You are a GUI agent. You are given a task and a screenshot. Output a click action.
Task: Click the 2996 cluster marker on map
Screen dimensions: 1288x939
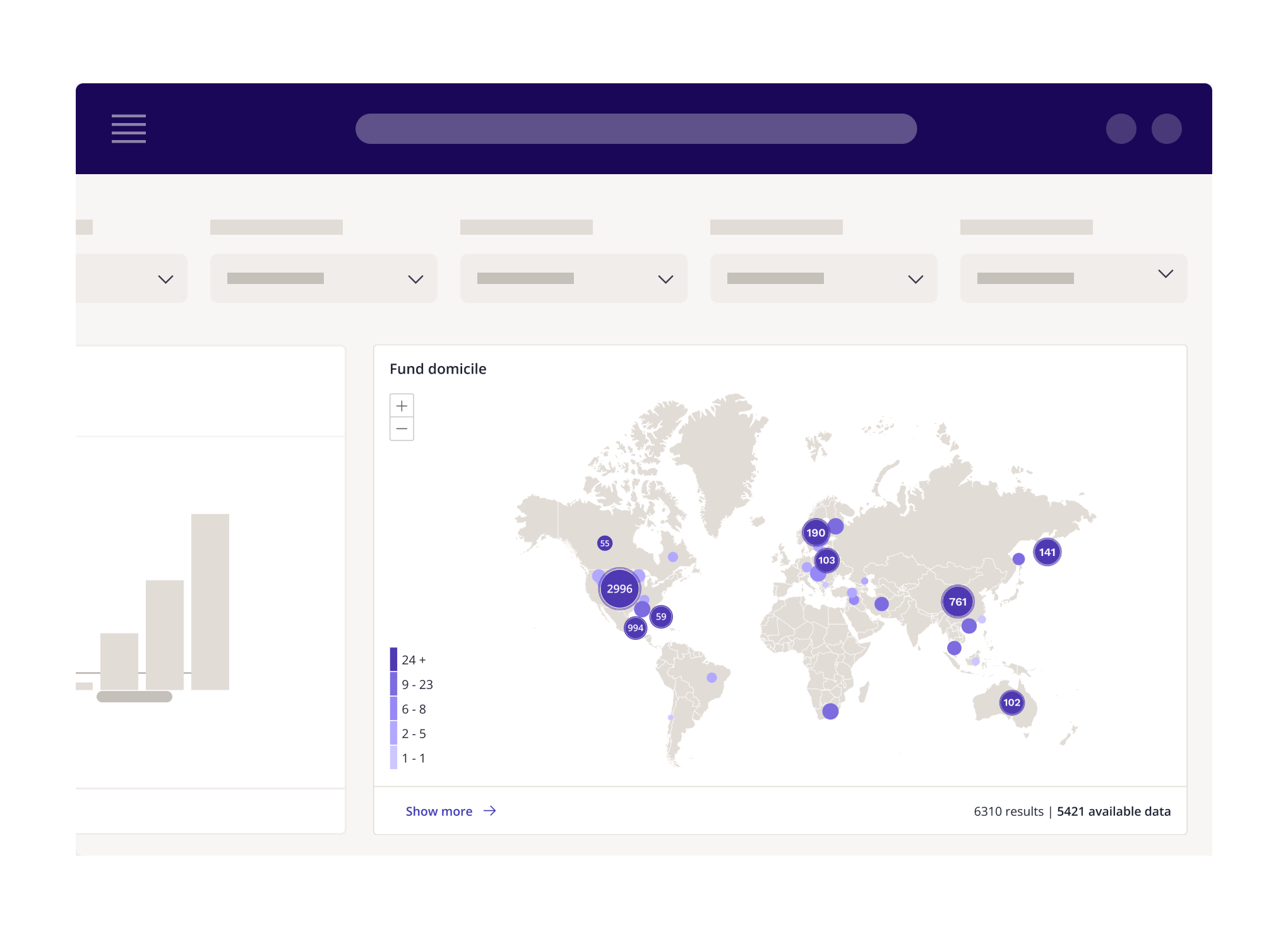[x=619, y=589]
